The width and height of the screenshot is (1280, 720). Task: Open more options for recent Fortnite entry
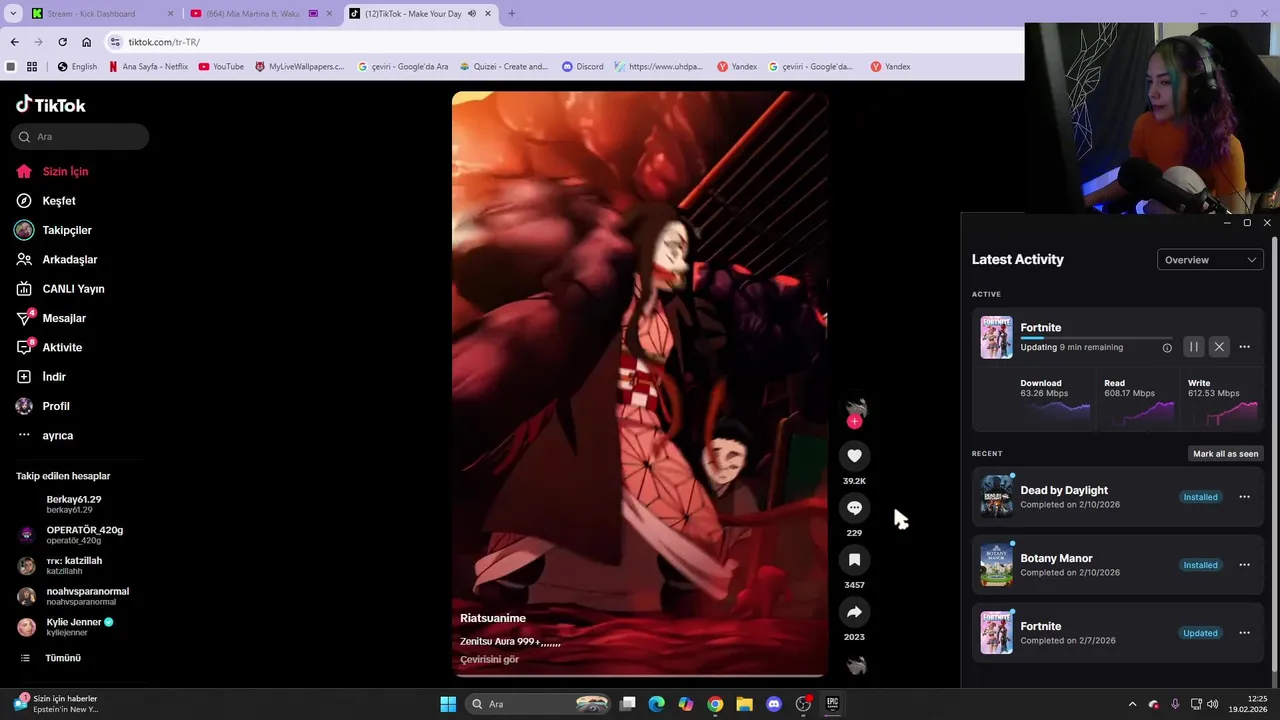coord(1244,633)
